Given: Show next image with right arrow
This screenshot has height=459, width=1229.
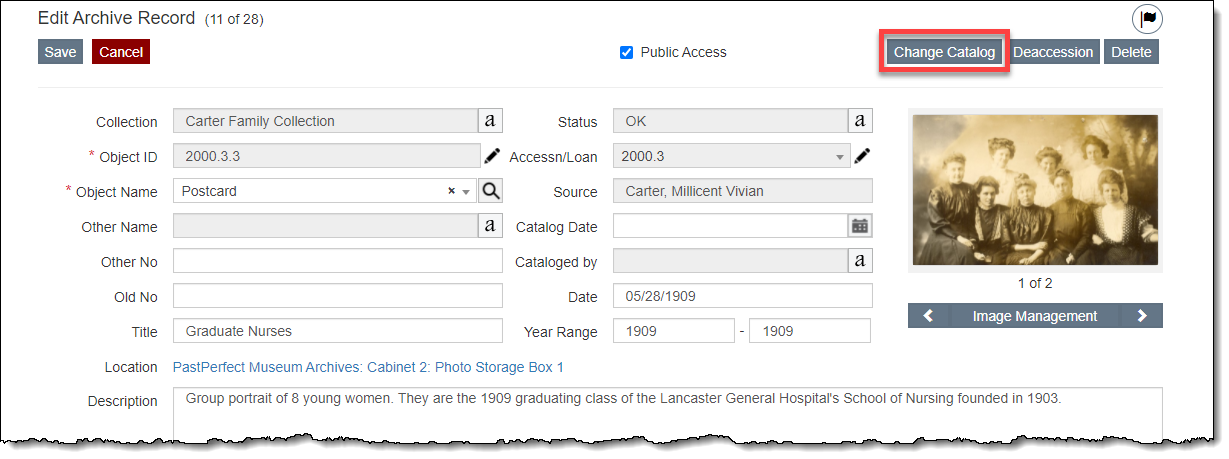Looking at the screenshot, I should click(x=1142, y=316).
